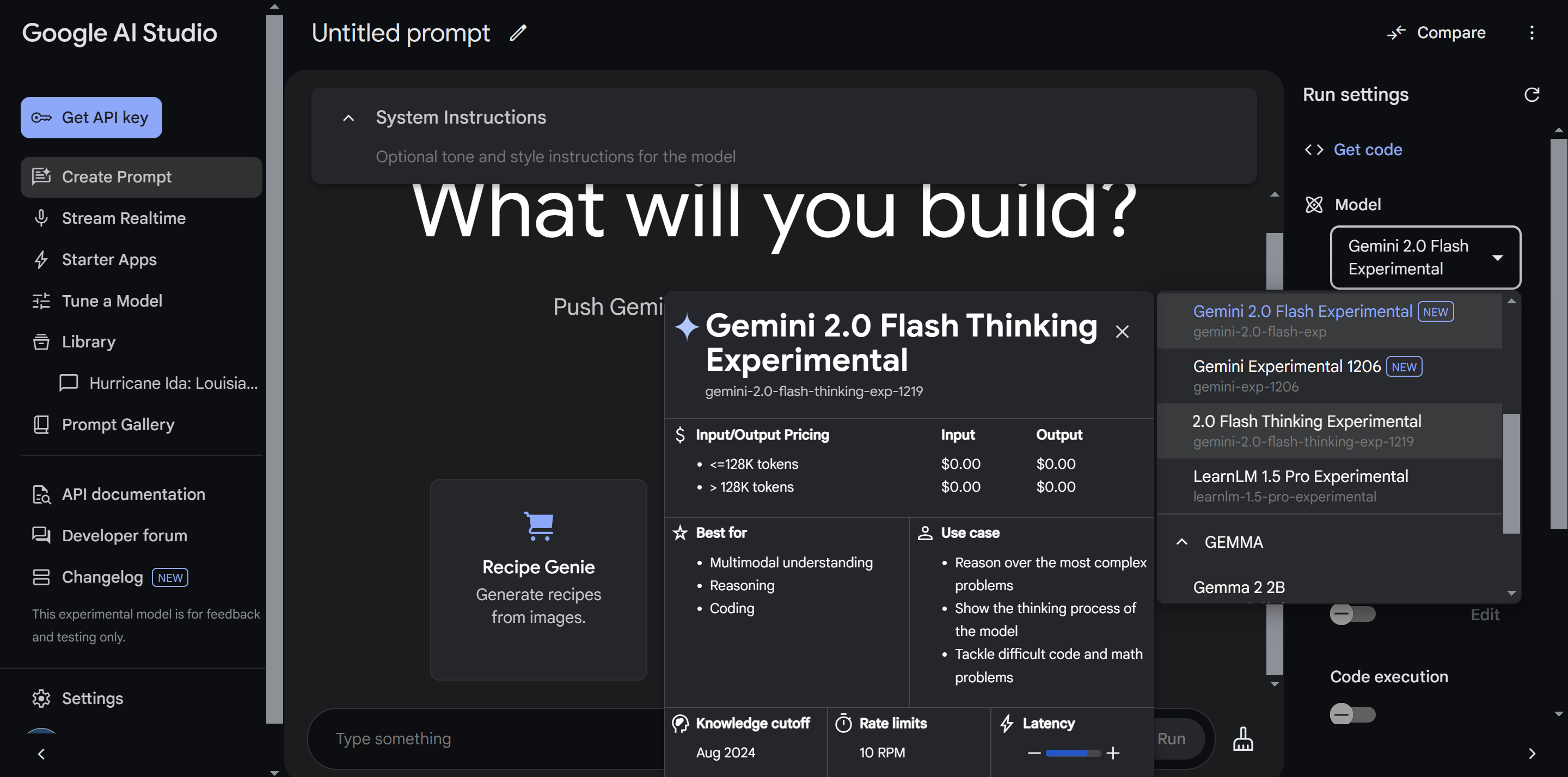This screenshot has height=777, width=1568.
Task: Click the Aug 2024 knowledge cutoff value
Action: [x=726, y=752]
